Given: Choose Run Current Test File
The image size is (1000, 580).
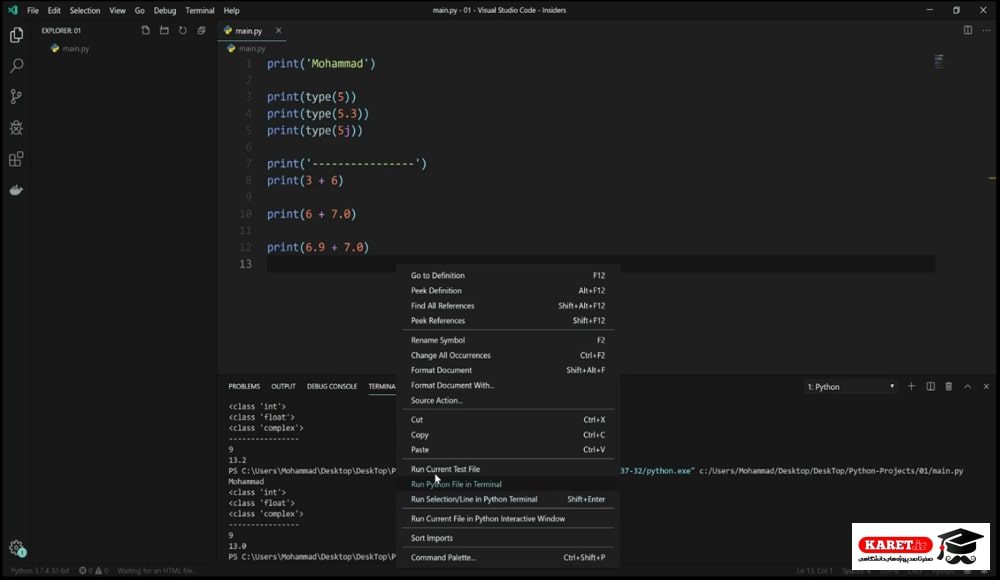Looking at the screenshot, I should click(508, 469).
